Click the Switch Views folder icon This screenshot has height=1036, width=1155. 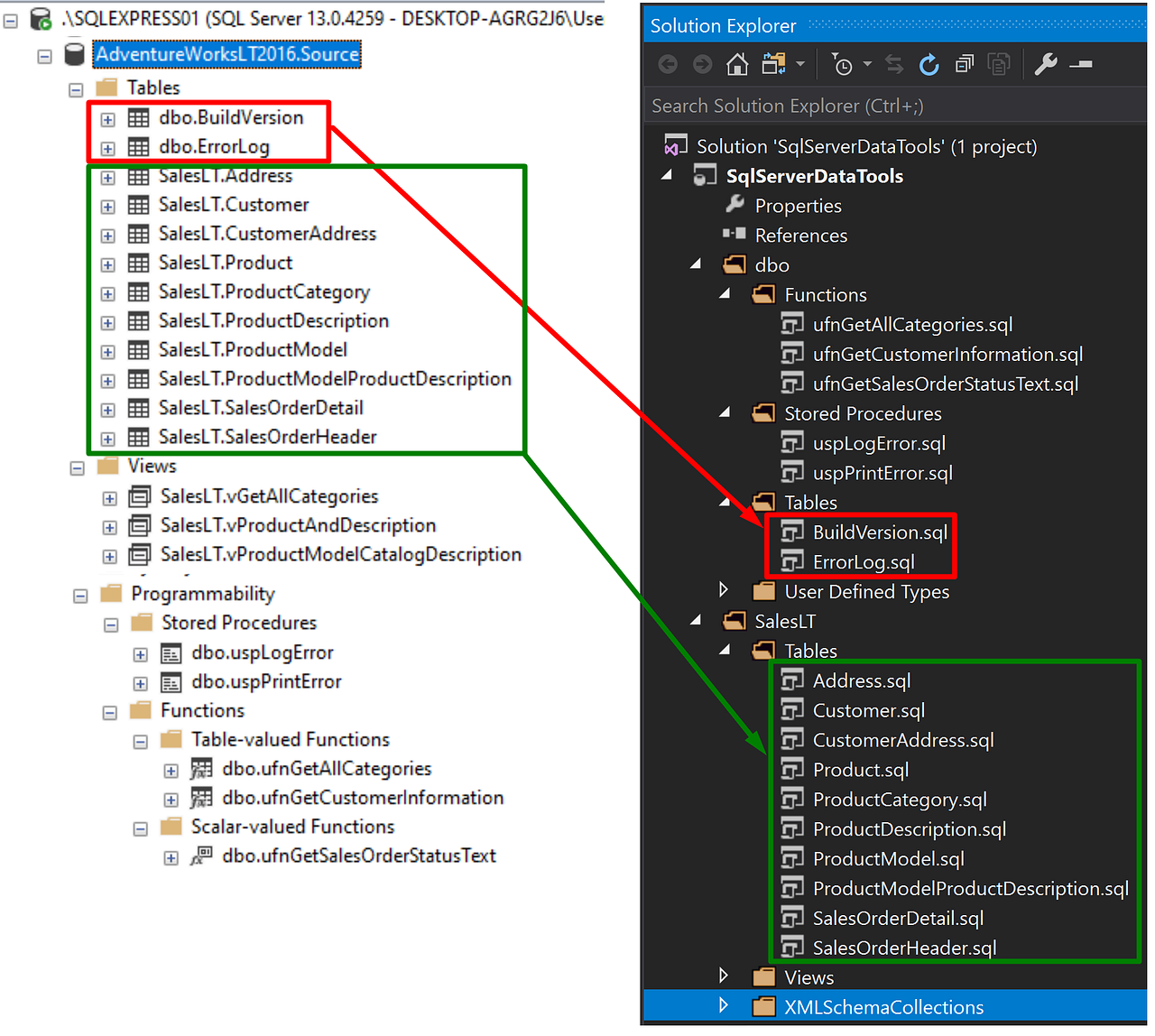773,64
